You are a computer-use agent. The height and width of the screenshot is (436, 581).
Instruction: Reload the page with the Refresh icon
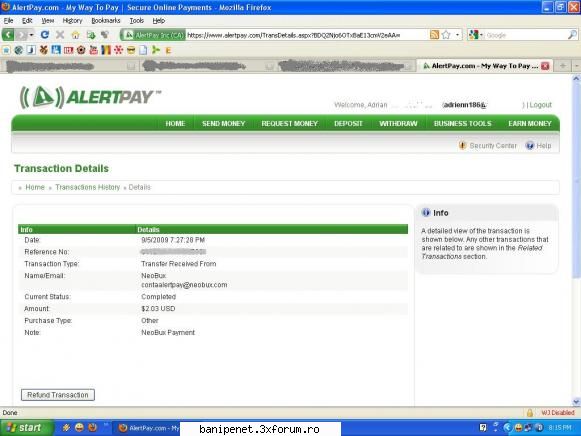(45, 35)
